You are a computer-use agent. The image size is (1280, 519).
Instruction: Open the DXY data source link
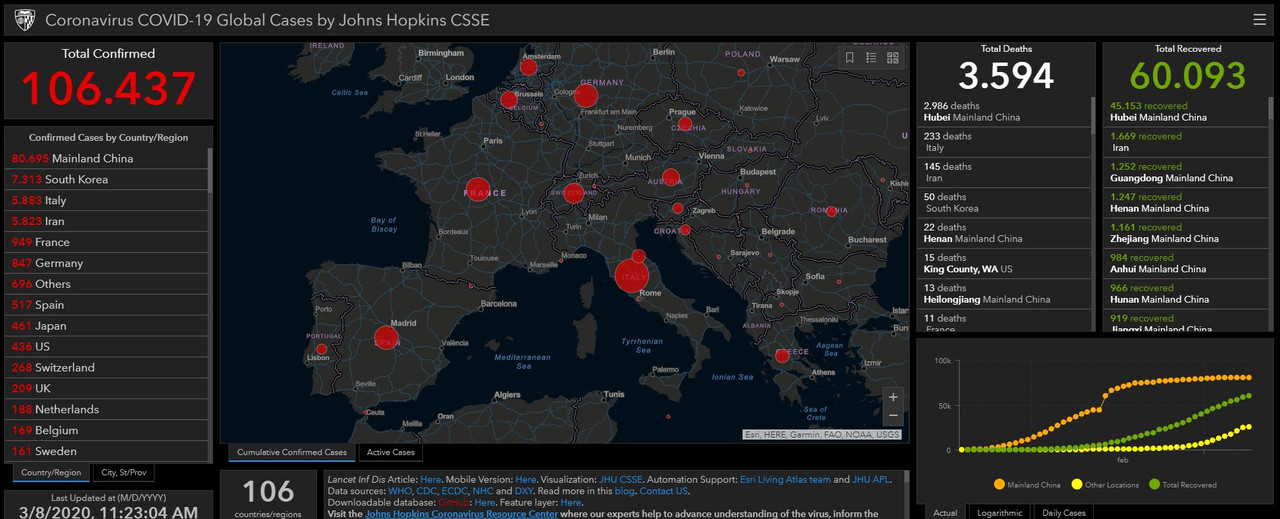(524, 491)
